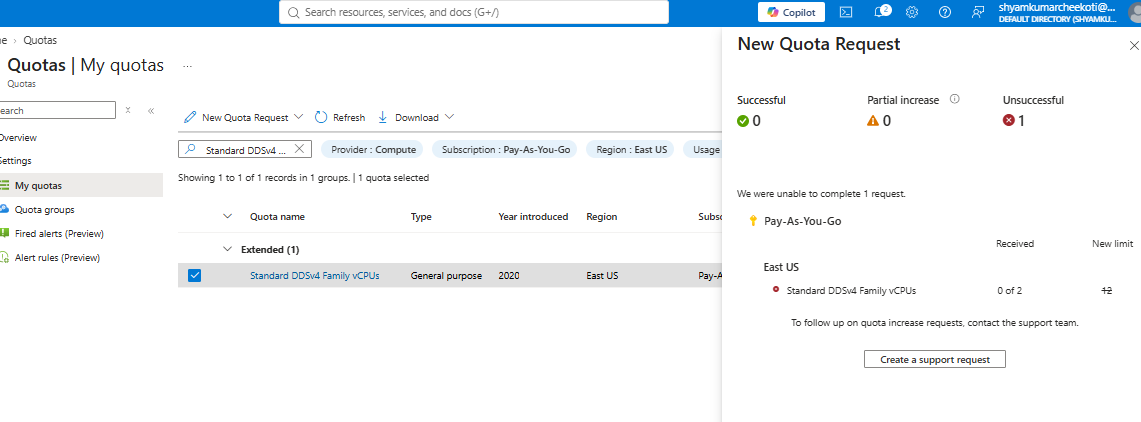Sort by the Year introduced column
This screenshot has width=1141, height=422.
click(533, 216)
